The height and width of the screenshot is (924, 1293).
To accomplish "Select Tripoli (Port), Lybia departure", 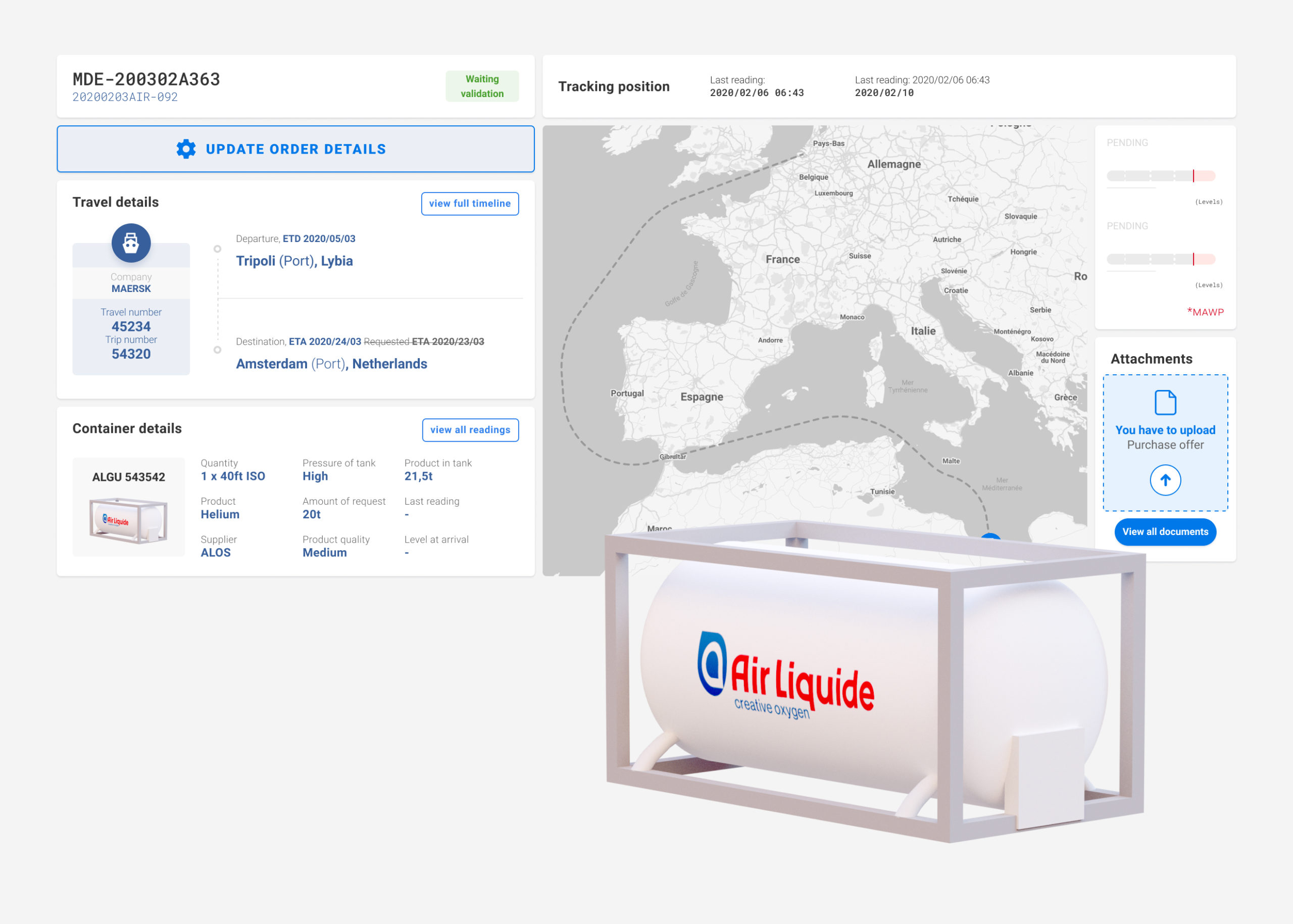I will pyautogui.click(x=294, y=261).
